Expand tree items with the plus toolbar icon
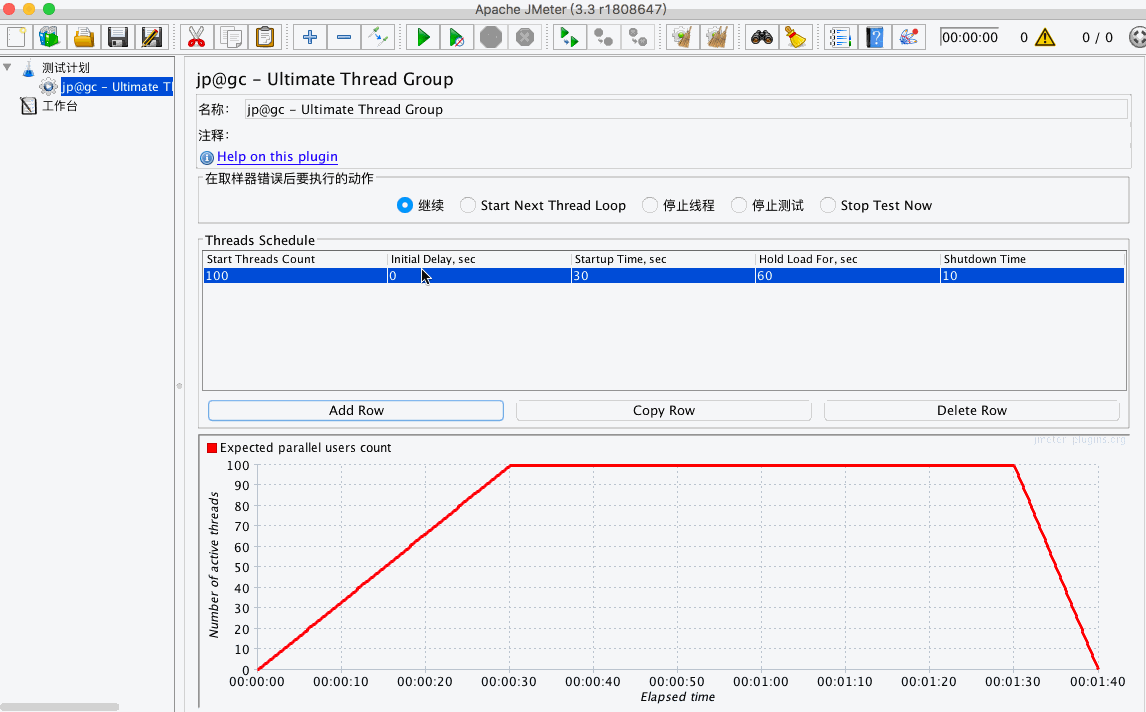This screenshot has height=712, width=1146. (x=309, y=36)
